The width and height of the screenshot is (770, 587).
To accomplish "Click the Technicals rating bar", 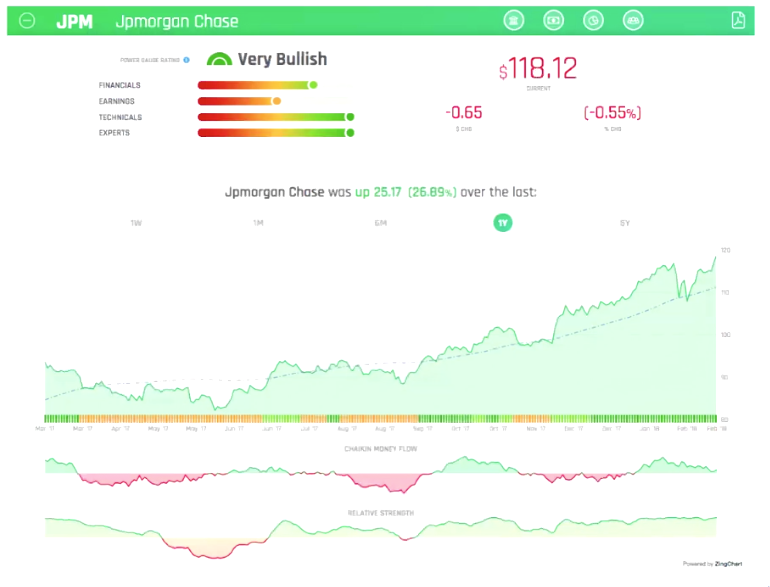I will pyautogui.click(x=276, y=117).
